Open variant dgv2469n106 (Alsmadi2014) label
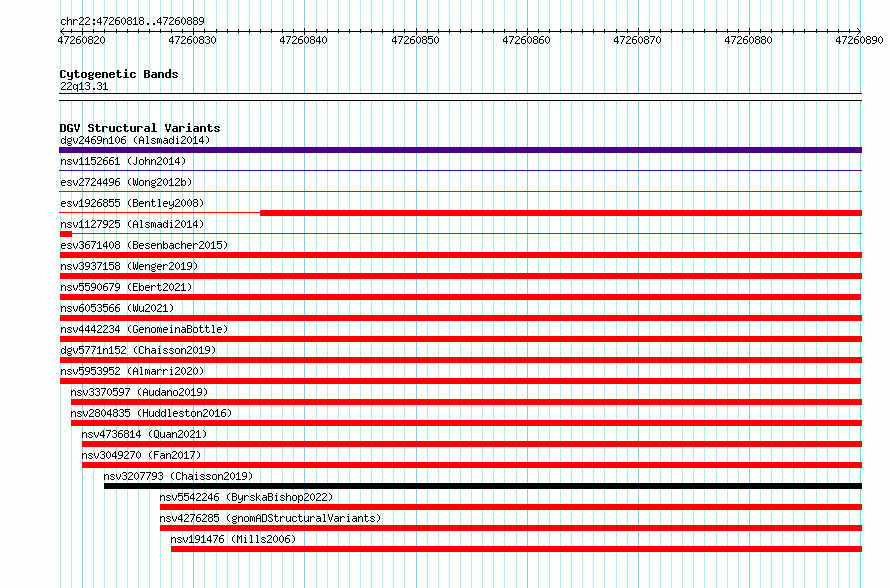 (x=135, y=140)
